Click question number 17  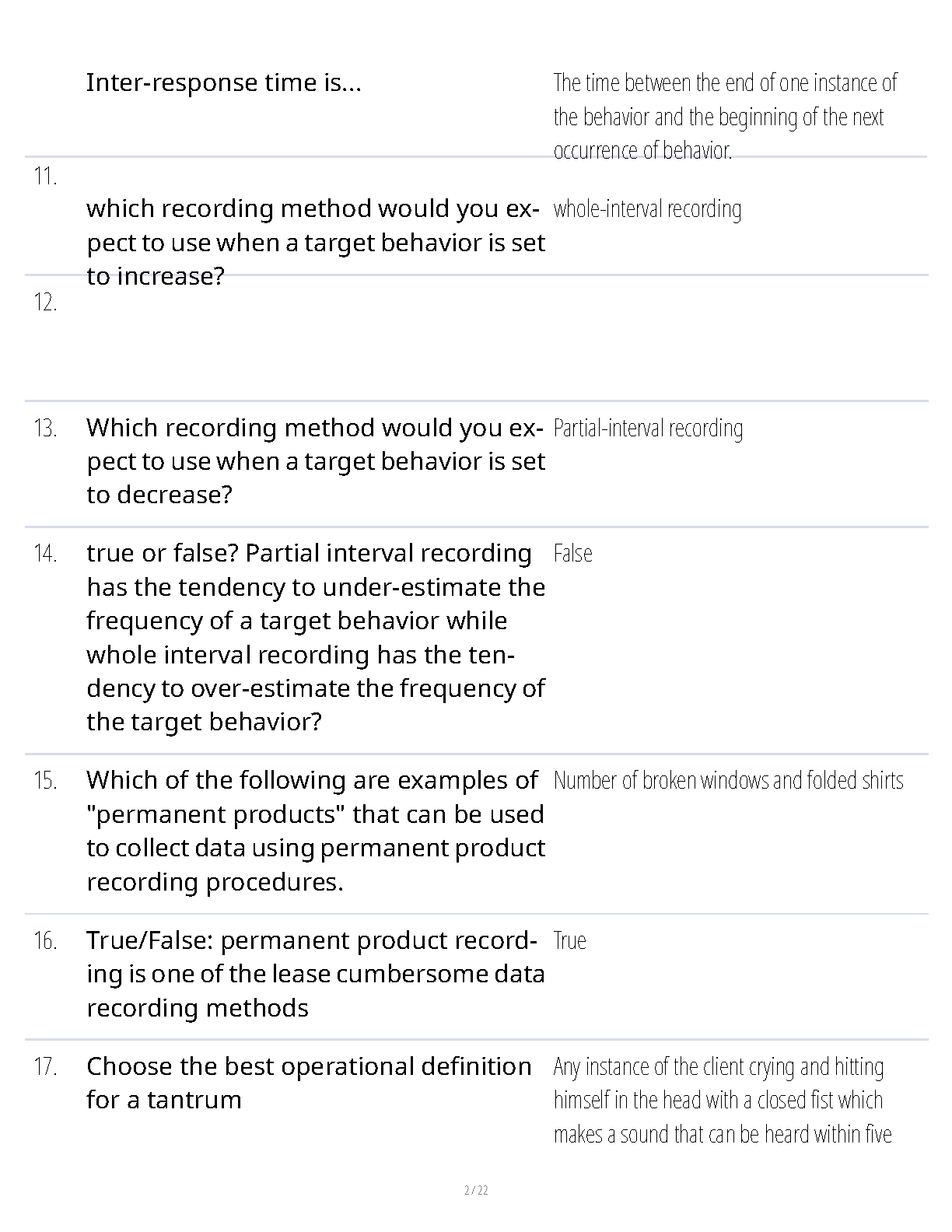pos(45,1066)
